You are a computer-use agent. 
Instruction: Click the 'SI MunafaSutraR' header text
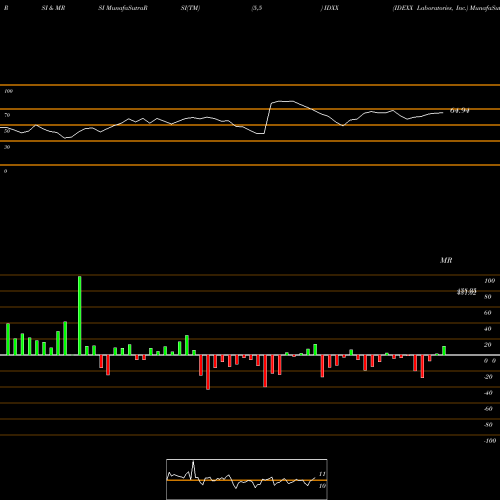point(123,8)
